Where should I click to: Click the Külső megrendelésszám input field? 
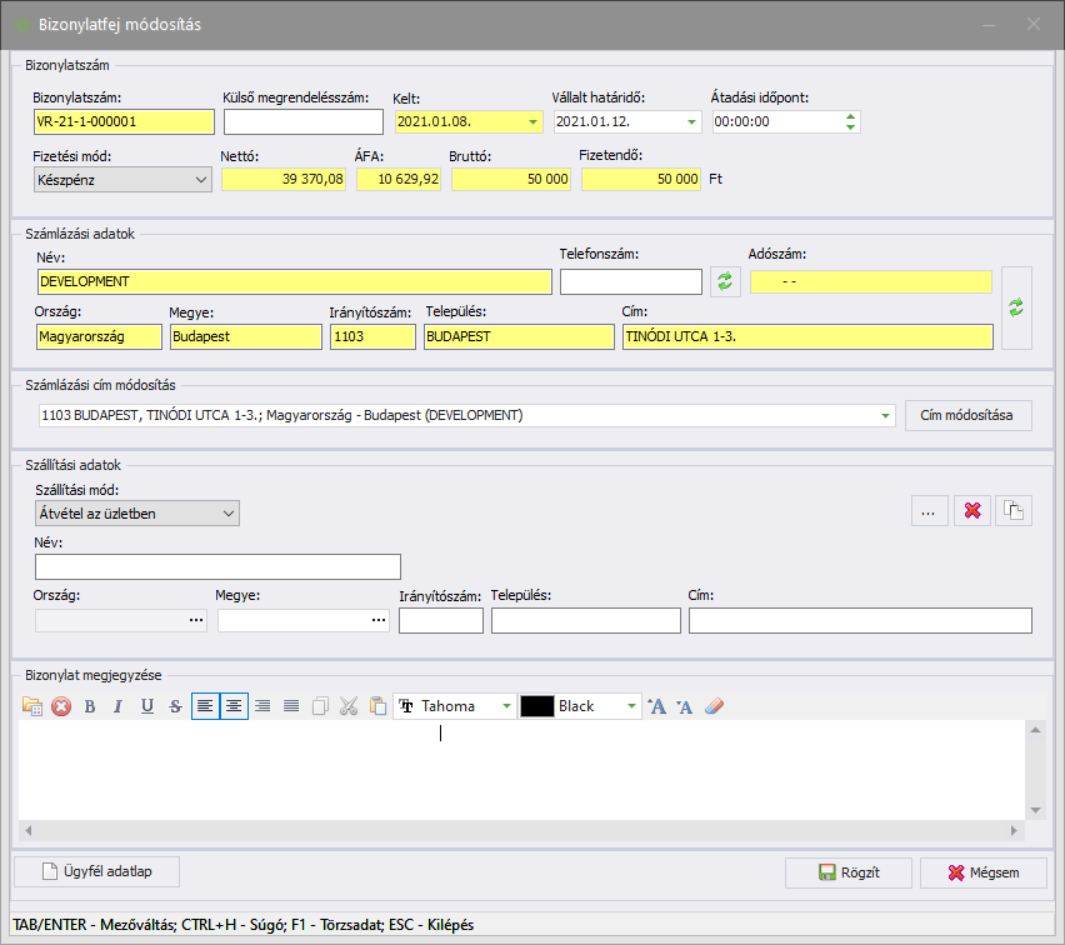303,122
